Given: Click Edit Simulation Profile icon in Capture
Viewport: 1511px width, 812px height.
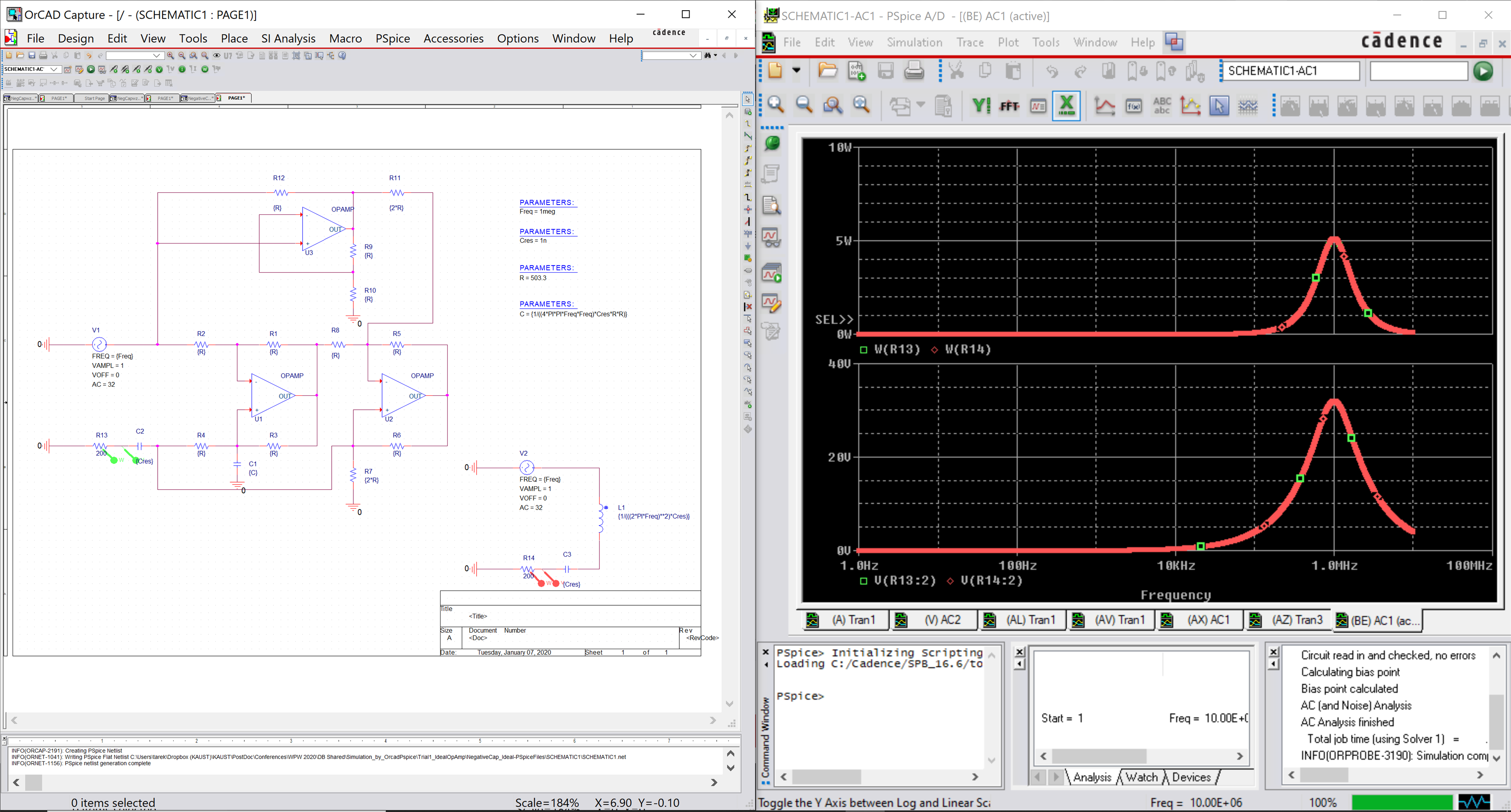Looking at the screenshot, I should [x=79, y=70].
